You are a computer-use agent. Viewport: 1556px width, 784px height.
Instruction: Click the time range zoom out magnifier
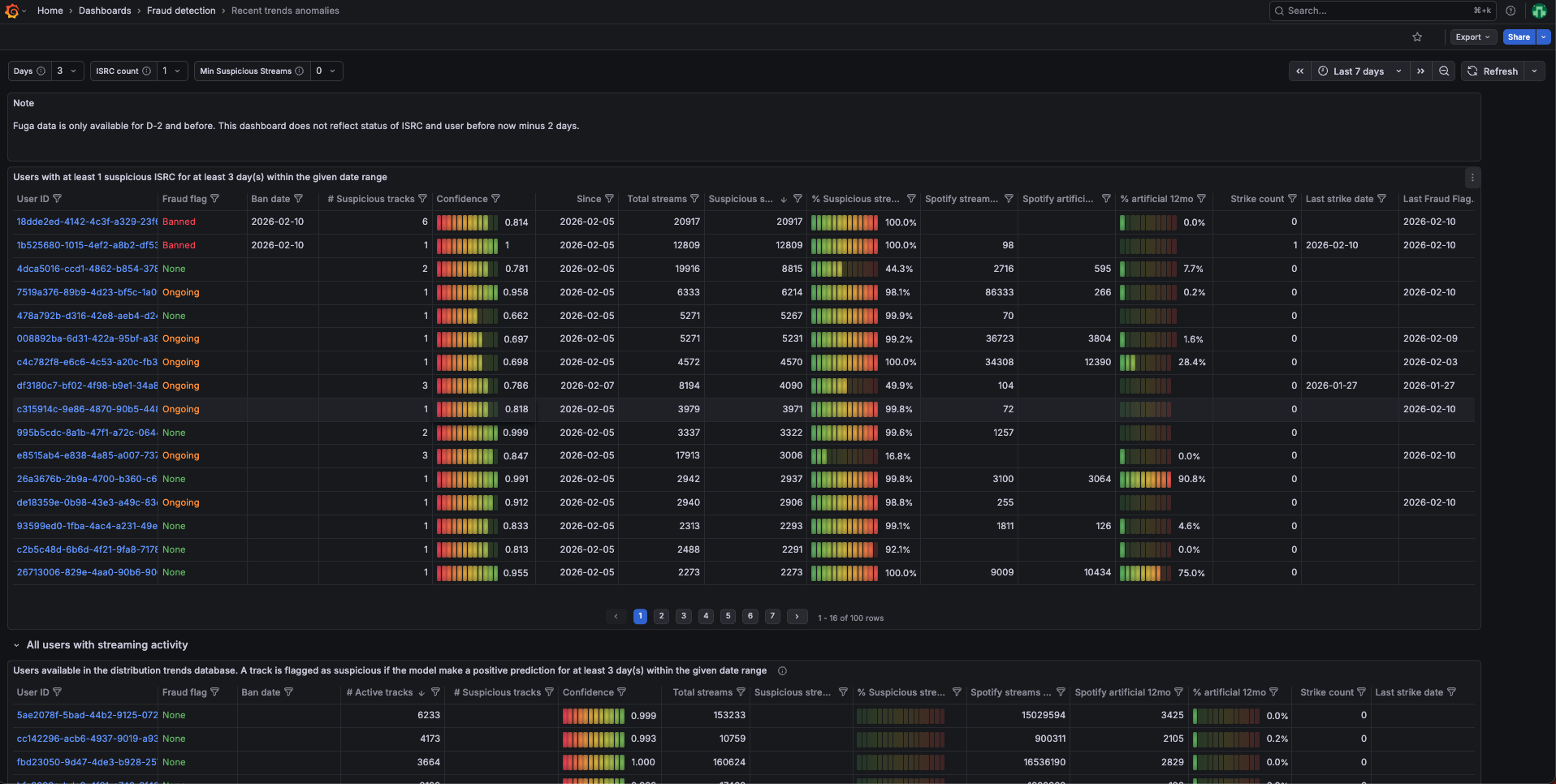[1444, 71]
